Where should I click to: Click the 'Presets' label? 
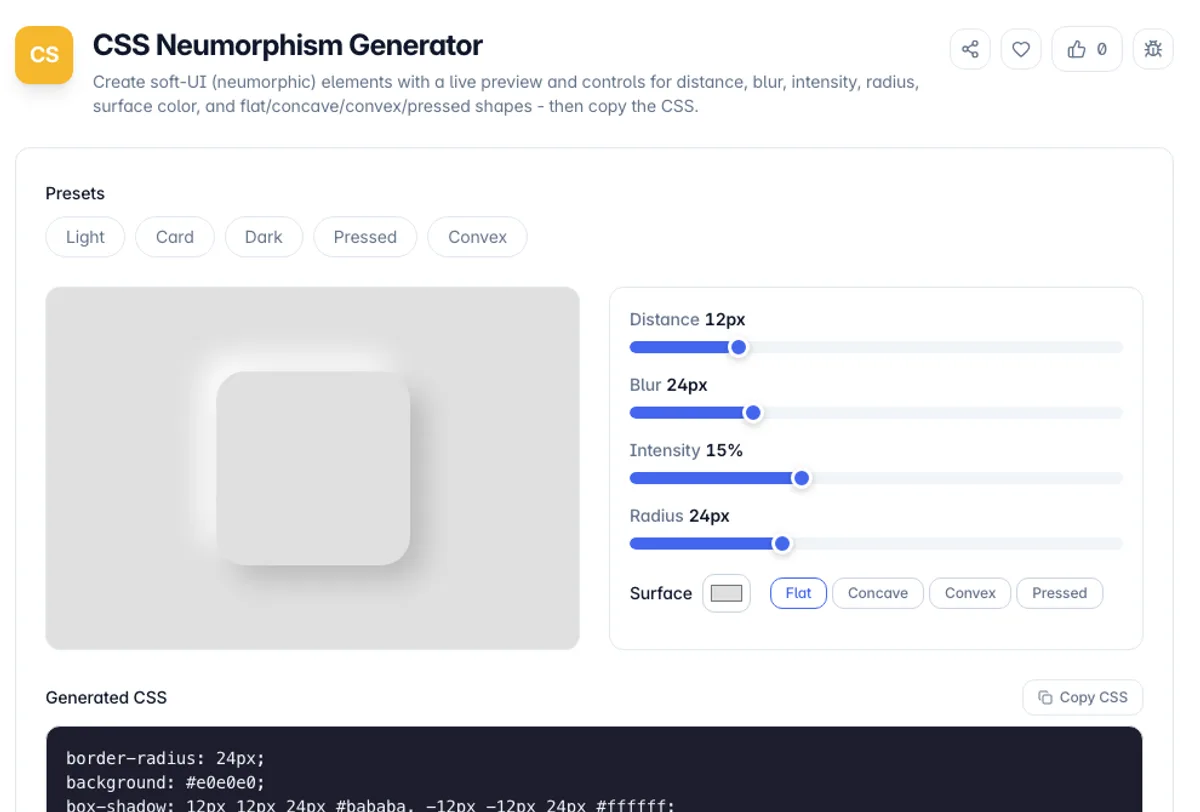click(x=75, y=193)
